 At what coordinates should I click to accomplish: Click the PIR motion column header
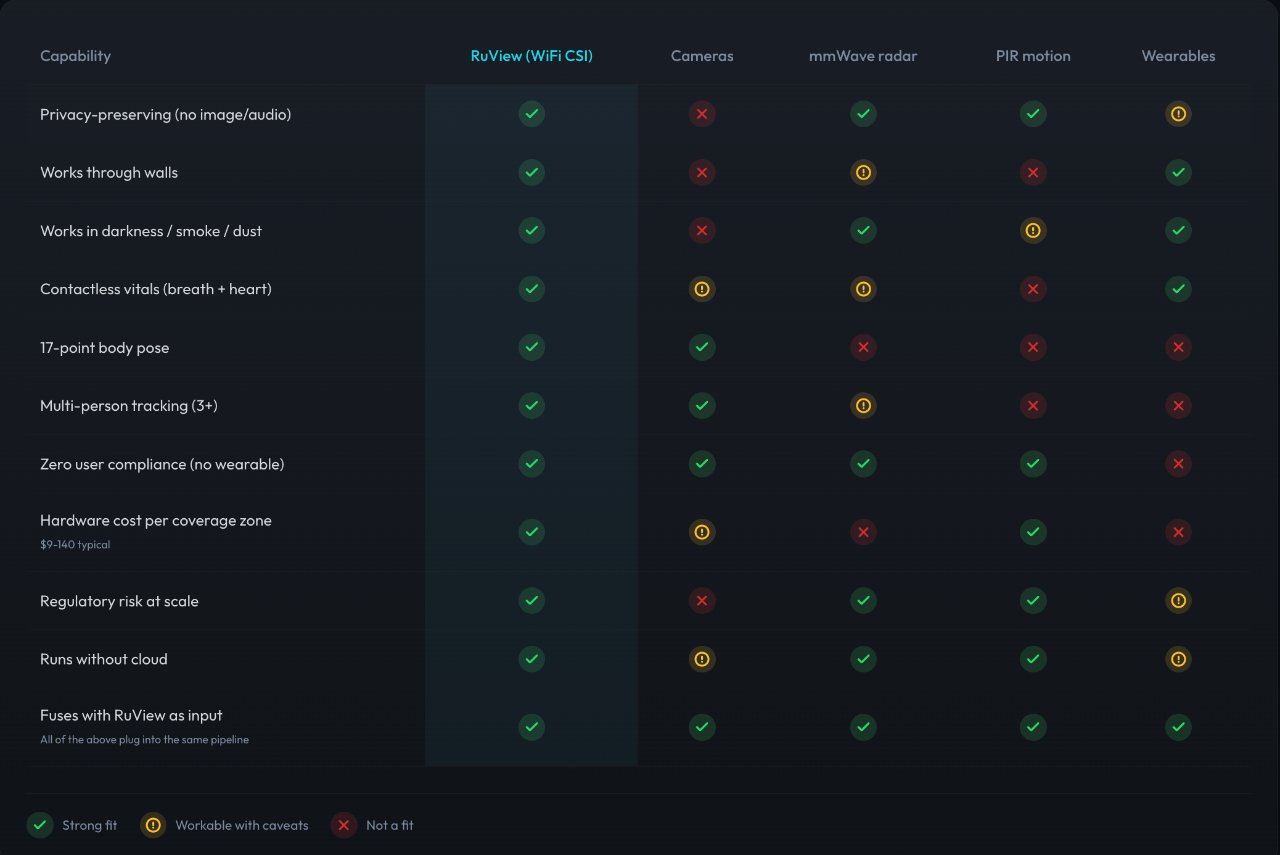(1033, 56)
